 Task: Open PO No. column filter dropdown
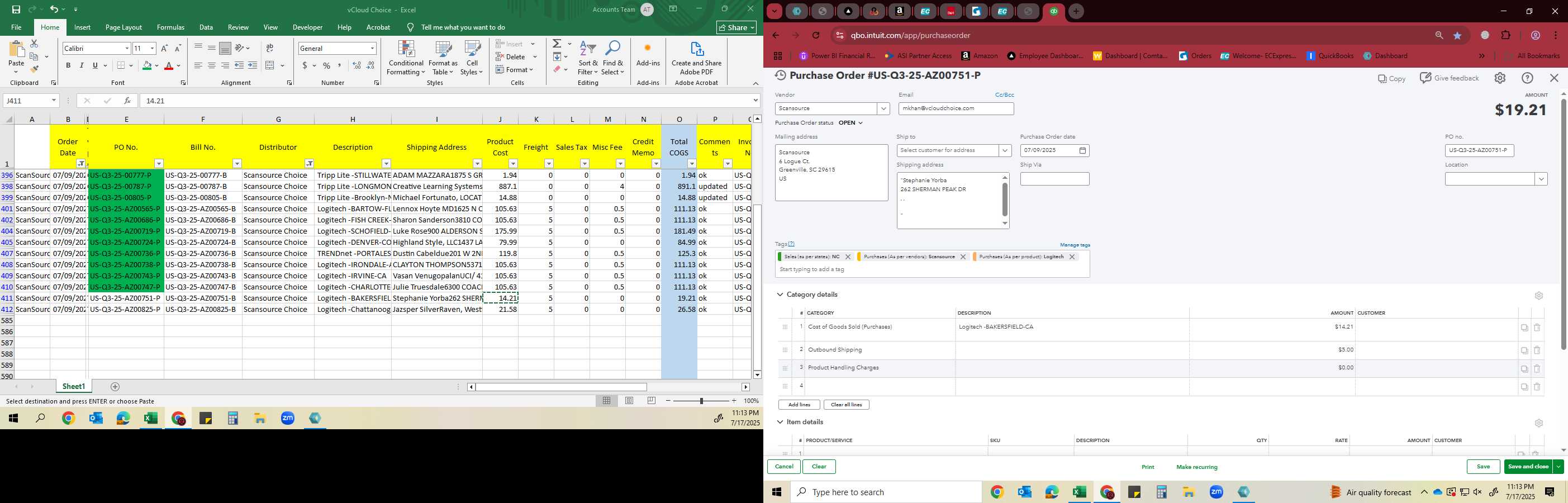pos(159,163)
